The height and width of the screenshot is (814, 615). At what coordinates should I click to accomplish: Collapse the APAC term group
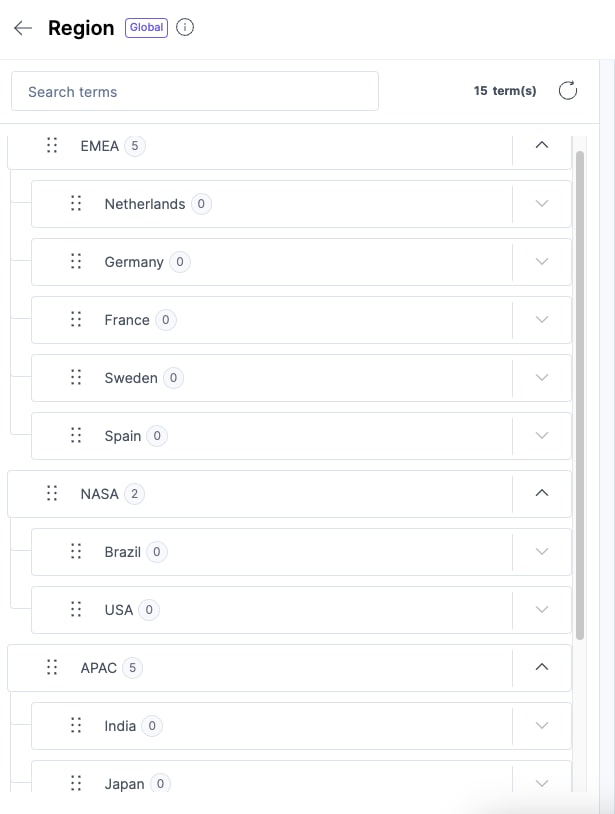pyautogui.click(x=542, y=668)
